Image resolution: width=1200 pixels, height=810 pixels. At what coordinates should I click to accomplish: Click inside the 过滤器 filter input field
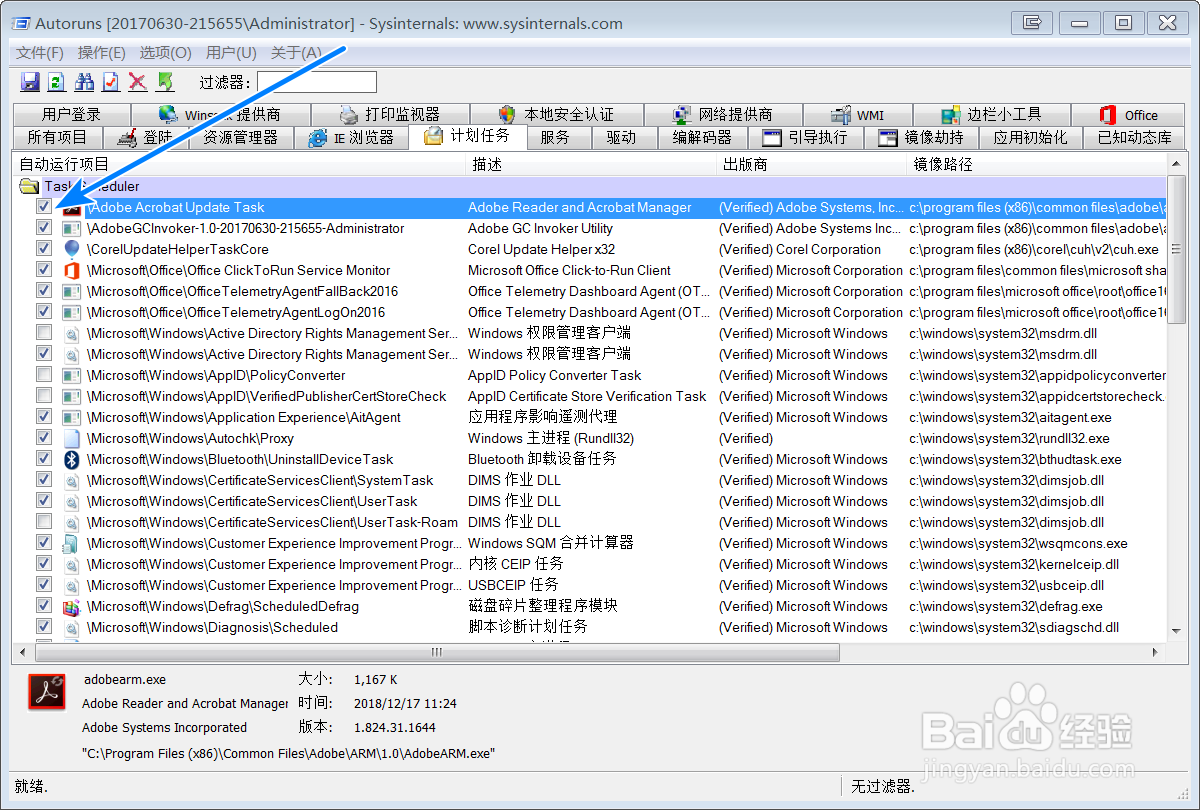tap(317, 82)
